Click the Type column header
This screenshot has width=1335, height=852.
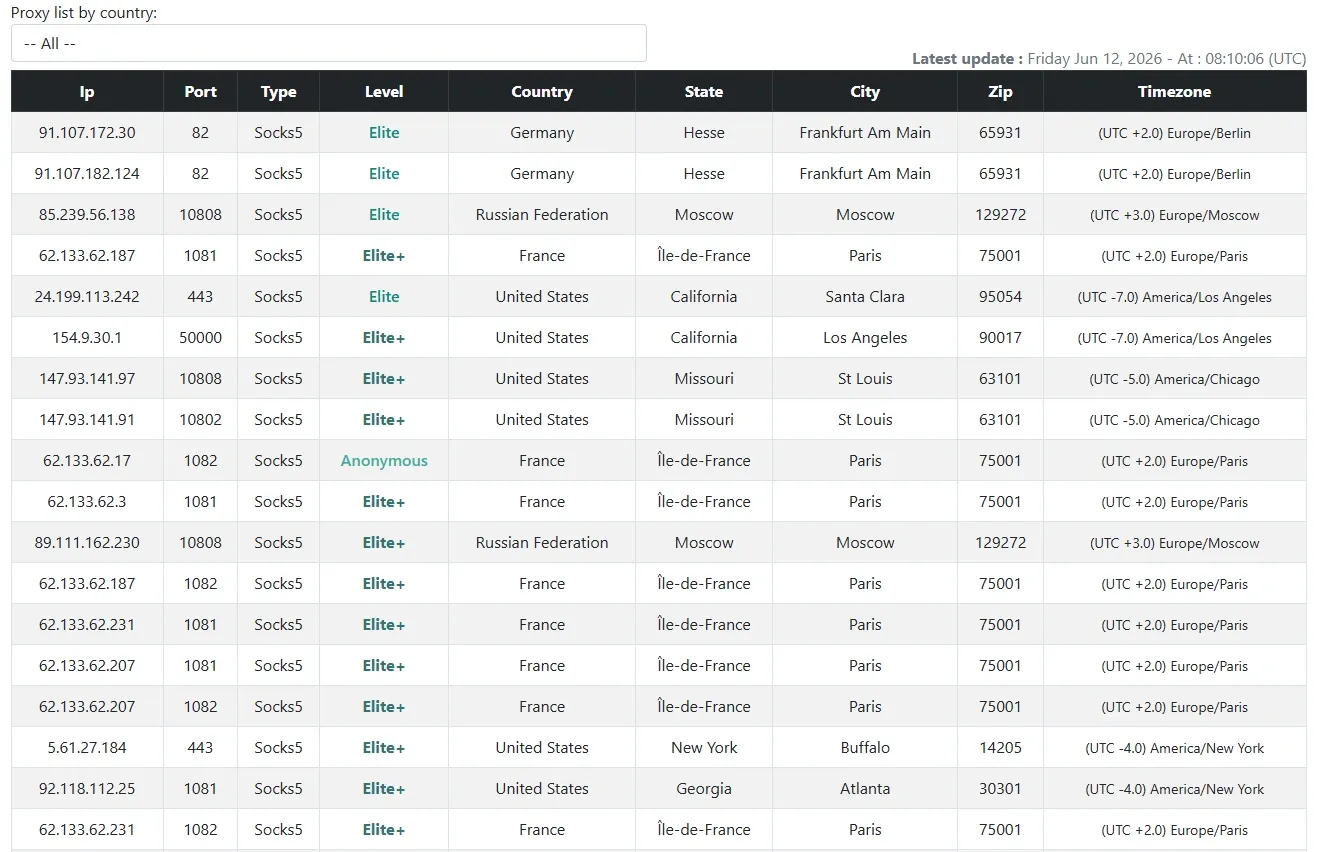pos(278,91)
